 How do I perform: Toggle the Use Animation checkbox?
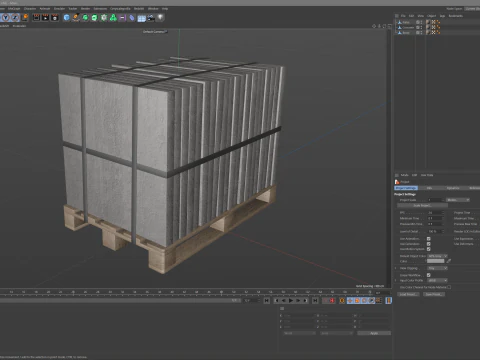(429, 239)
